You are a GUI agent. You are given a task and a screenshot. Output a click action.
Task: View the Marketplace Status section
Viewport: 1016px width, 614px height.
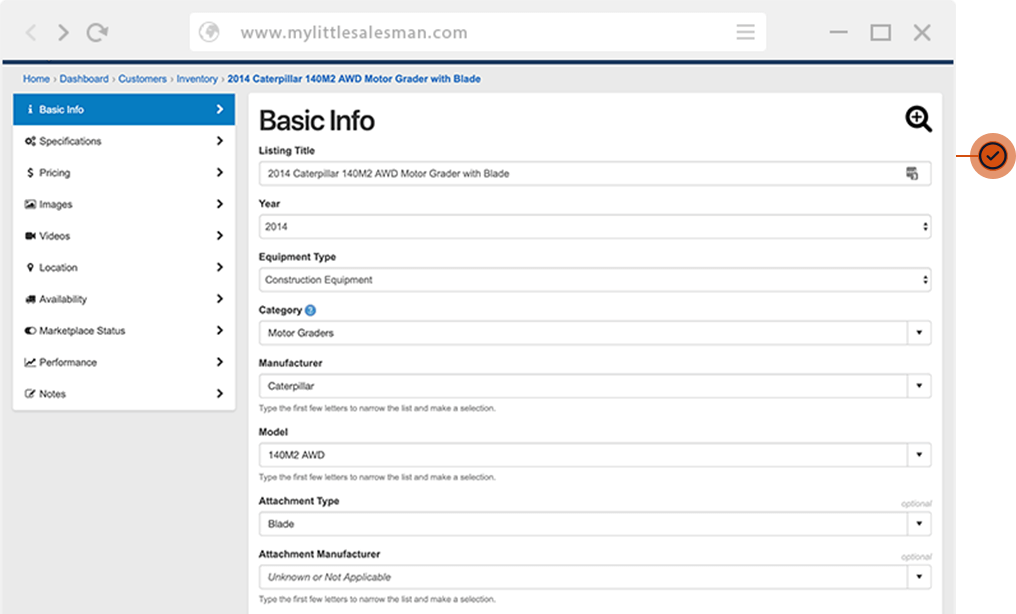124,330
